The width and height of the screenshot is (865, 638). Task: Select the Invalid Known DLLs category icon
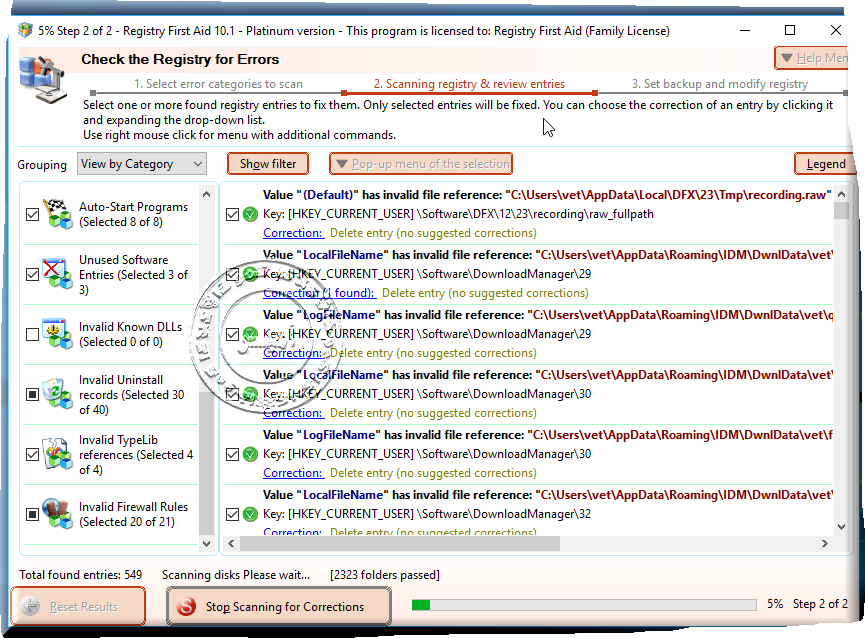(x=58, y=334)
